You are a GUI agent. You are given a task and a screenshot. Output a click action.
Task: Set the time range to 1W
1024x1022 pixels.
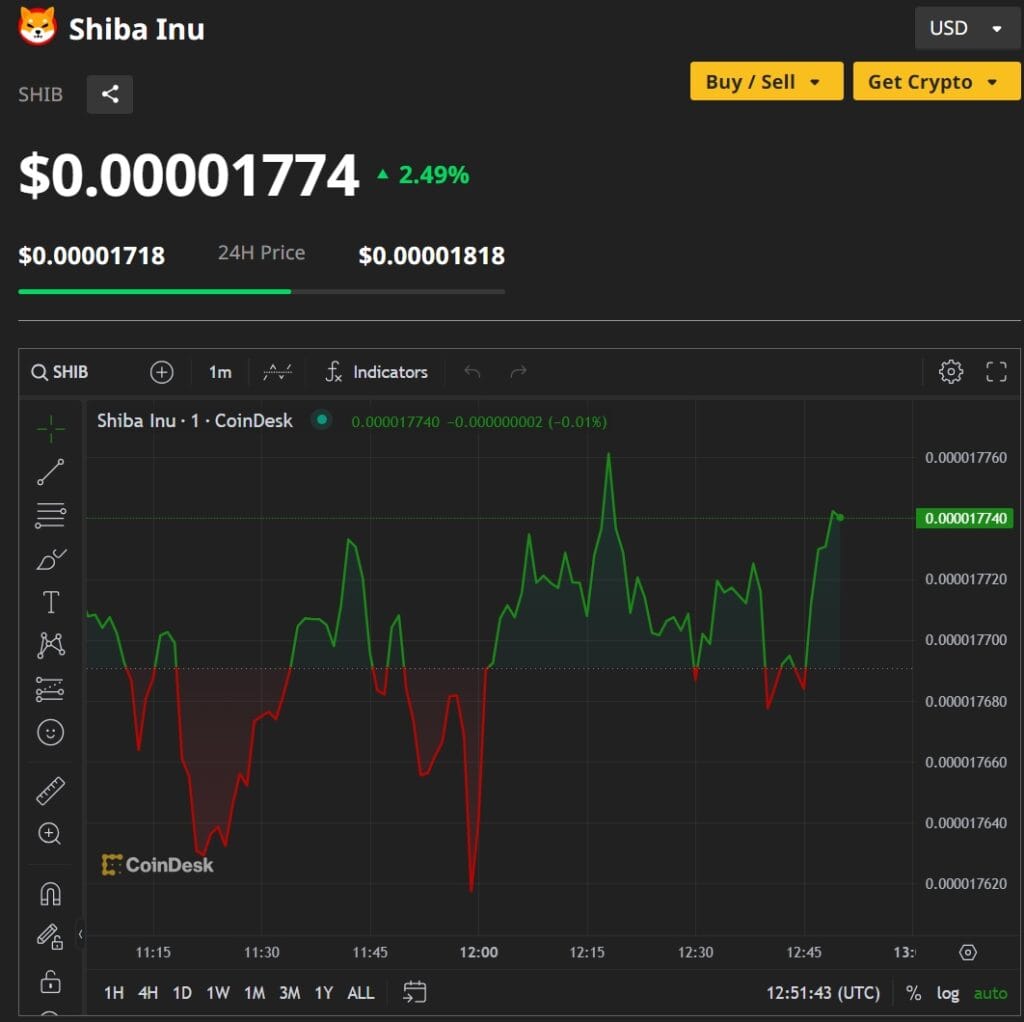pyautogui.click(x=217, y=993)
